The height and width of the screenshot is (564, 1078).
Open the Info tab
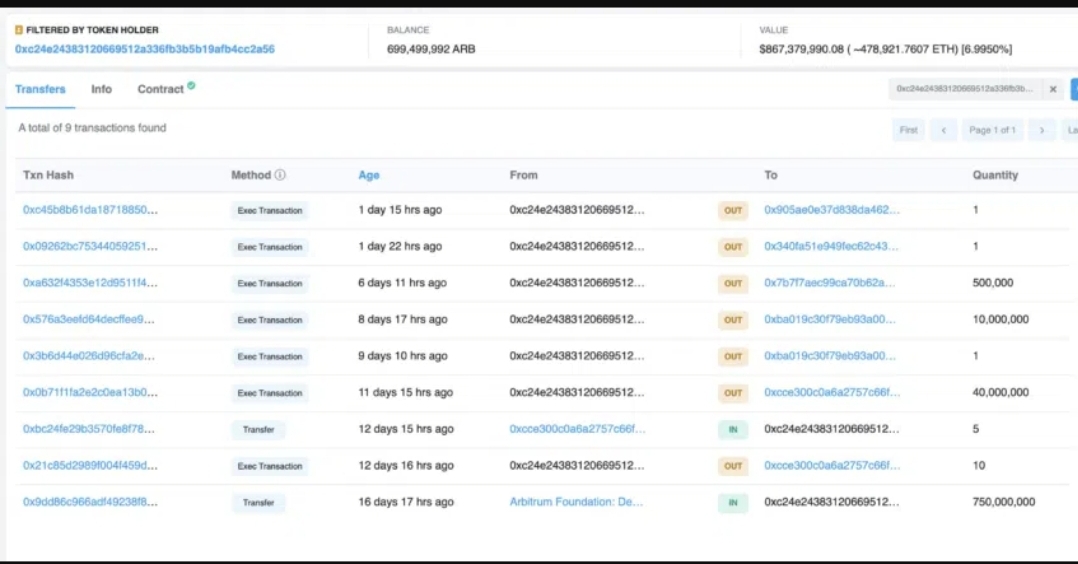[x=101, y=89]
